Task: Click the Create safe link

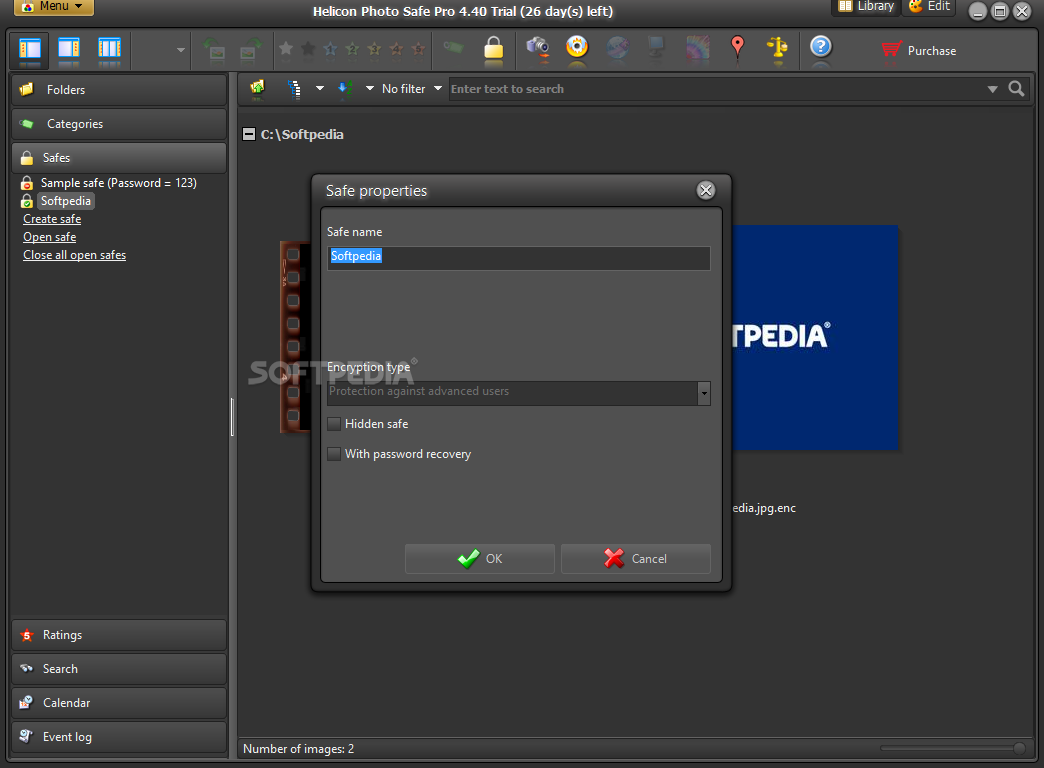Action: (52, 219)
